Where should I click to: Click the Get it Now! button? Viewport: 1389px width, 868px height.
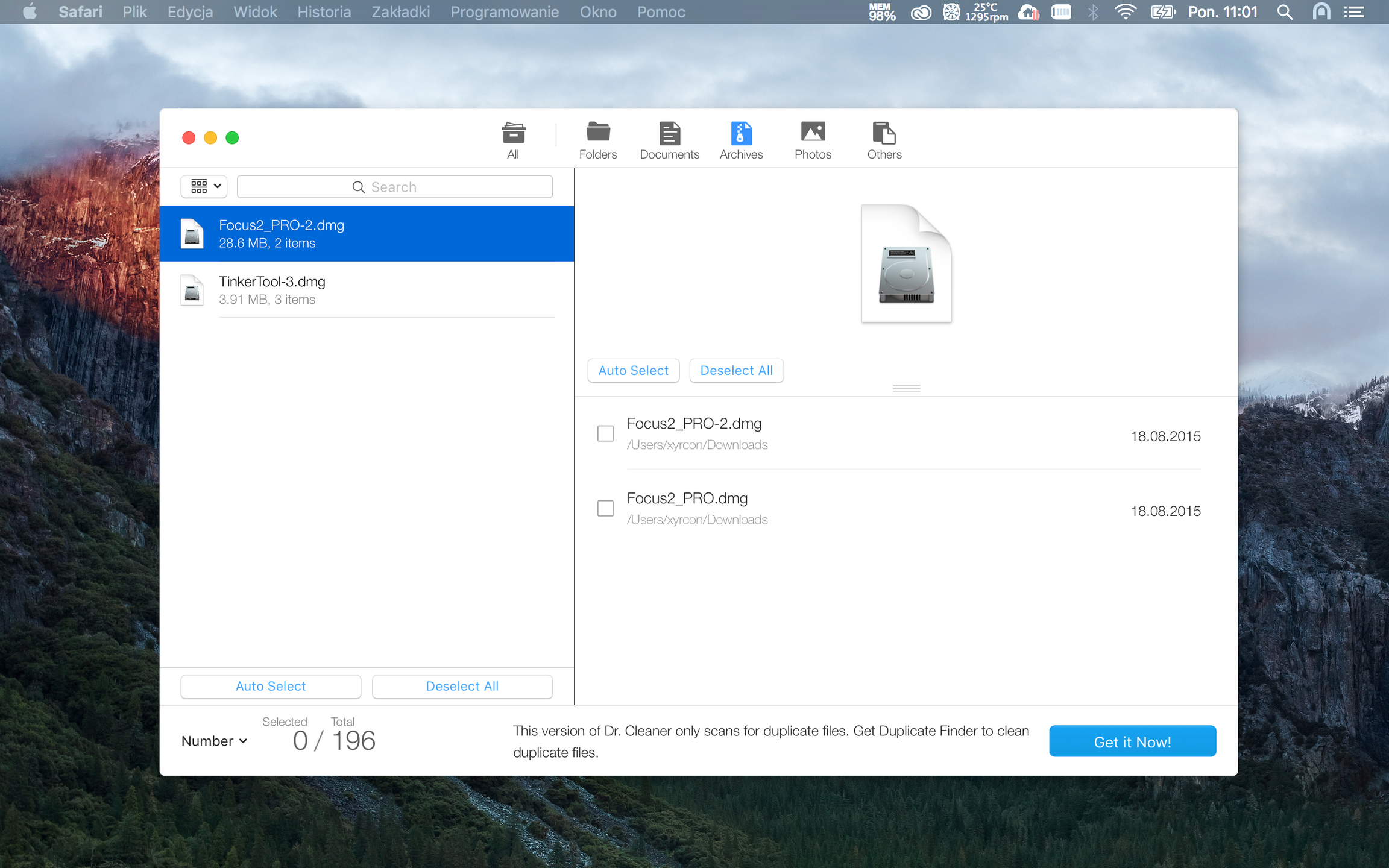pyautogui.click(x=1132, y=741)
